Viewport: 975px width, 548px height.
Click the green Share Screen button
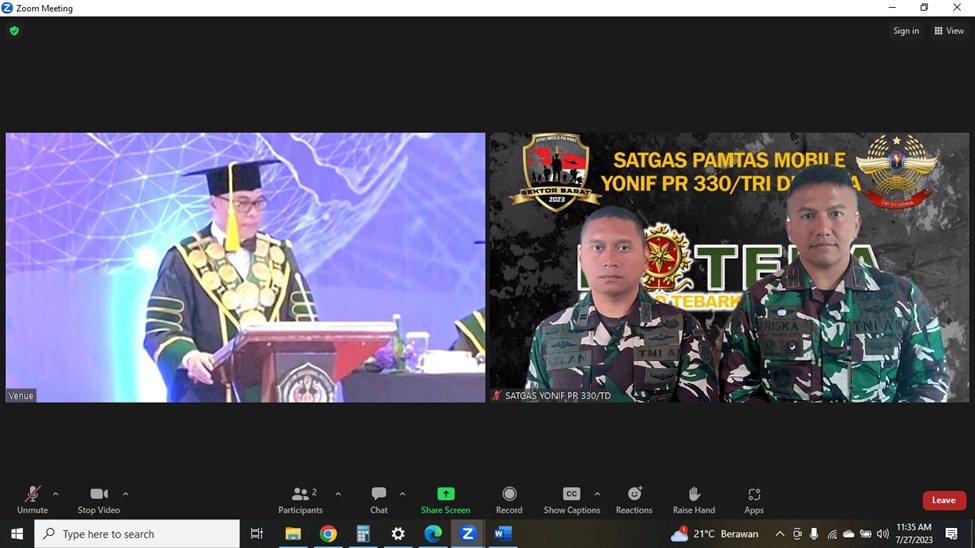(445, 500)
